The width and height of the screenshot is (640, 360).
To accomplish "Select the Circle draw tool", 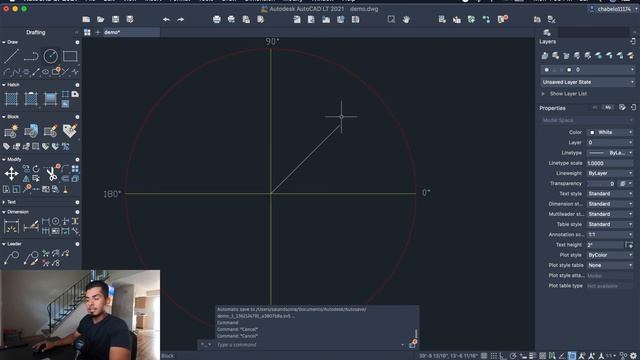I will click(51, 56).
